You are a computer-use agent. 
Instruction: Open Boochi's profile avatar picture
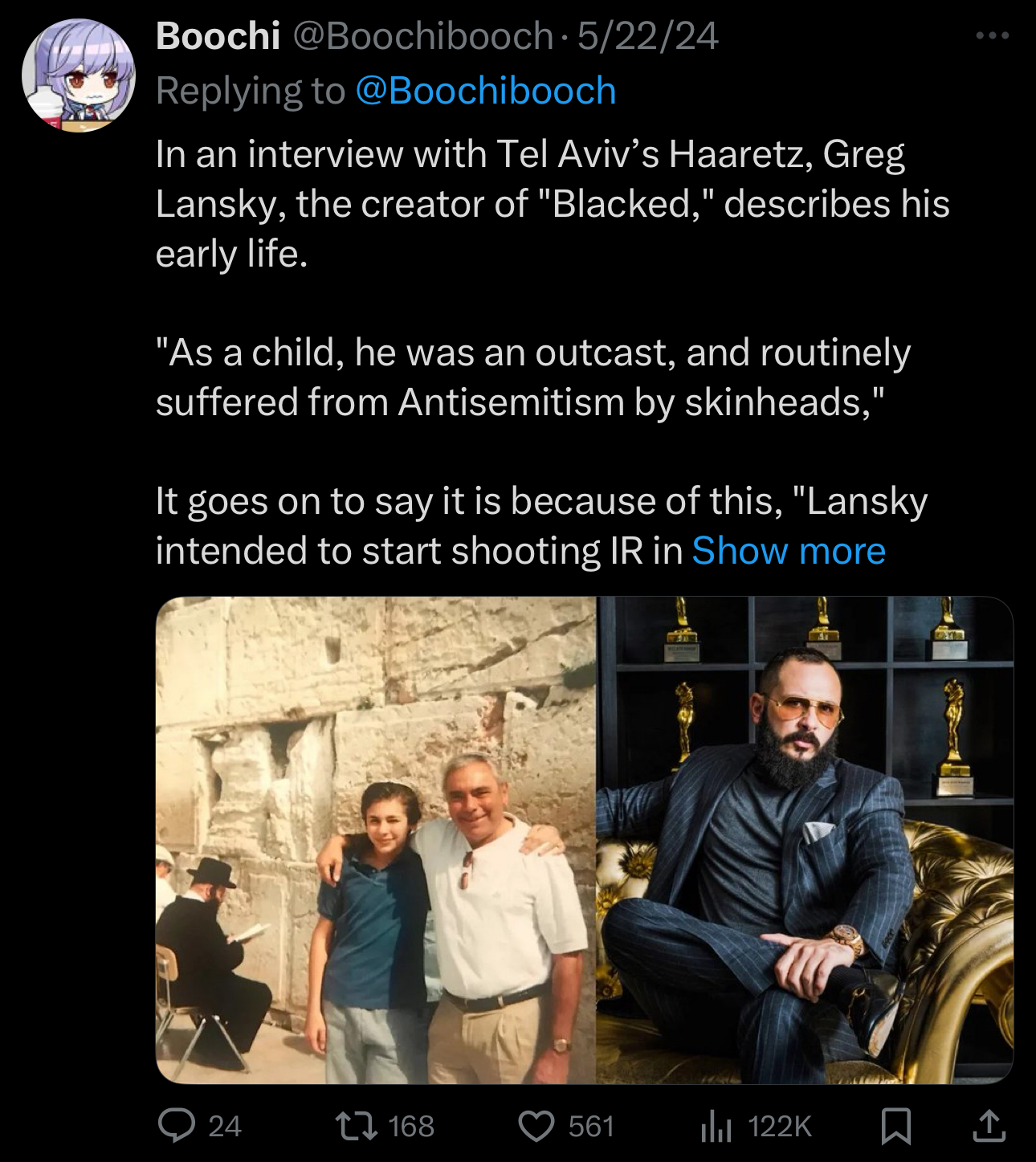pyautogui.click(x=79, y=75)
